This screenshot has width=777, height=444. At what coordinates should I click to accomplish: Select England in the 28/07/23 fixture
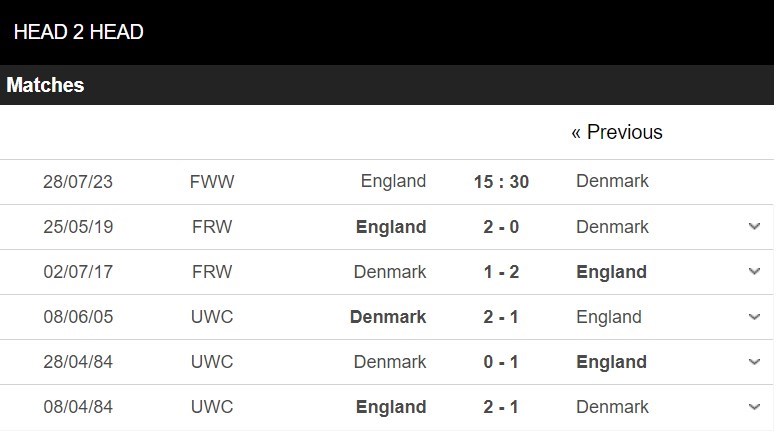point(393,181)
